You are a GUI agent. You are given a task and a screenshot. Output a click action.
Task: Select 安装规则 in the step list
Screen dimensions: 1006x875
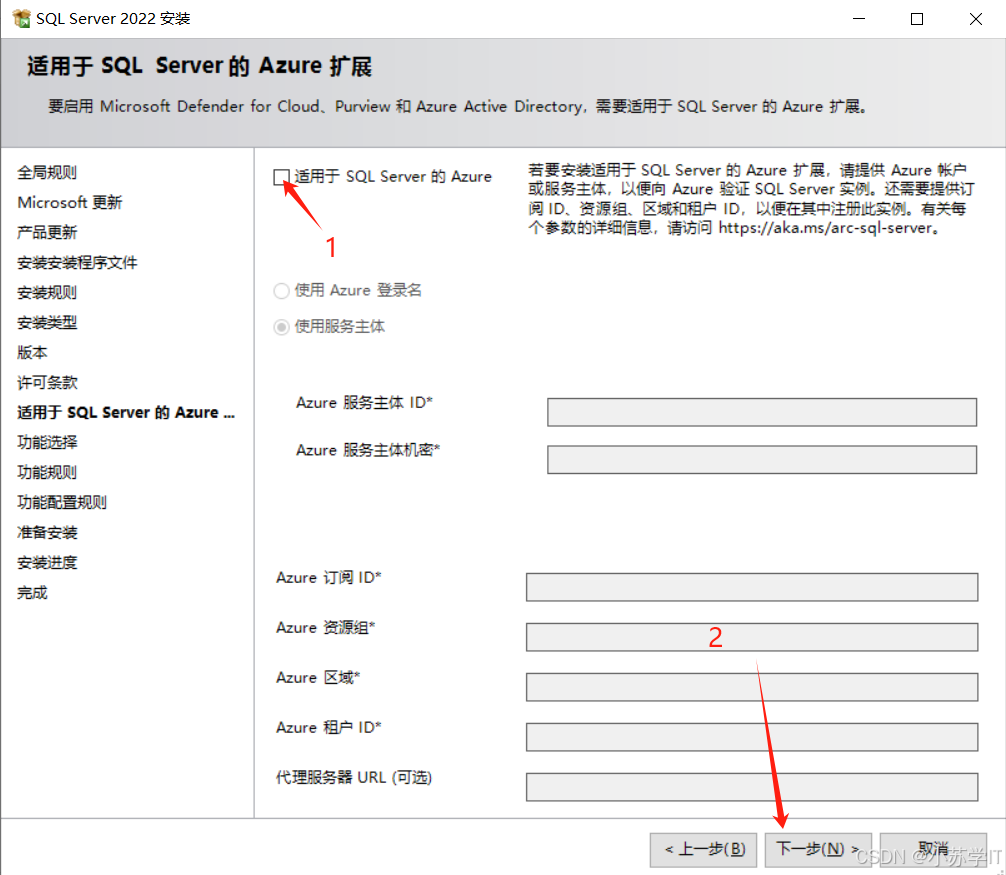47,293
